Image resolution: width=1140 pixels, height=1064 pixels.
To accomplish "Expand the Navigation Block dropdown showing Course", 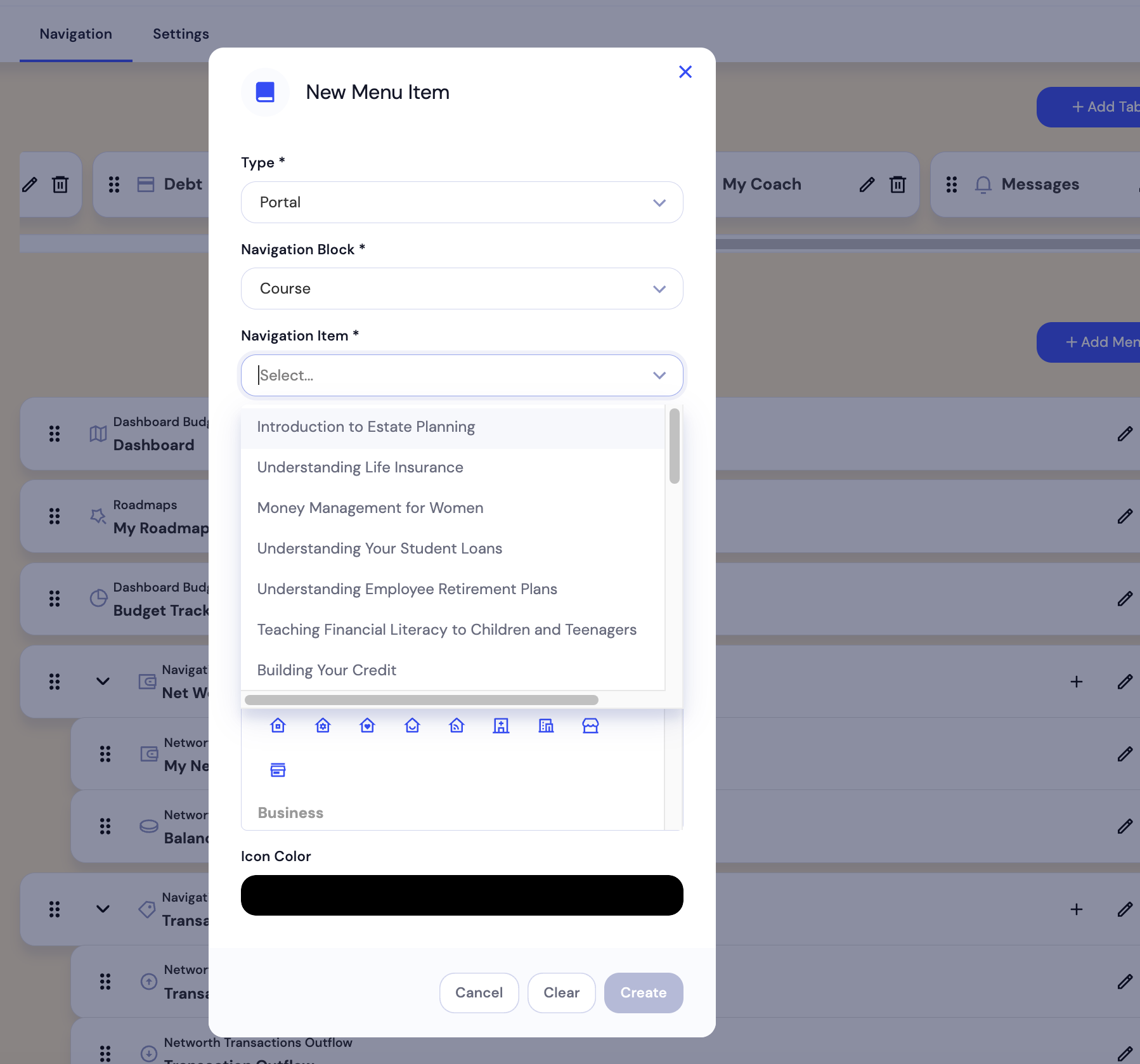I will click(x=462, y=289).
